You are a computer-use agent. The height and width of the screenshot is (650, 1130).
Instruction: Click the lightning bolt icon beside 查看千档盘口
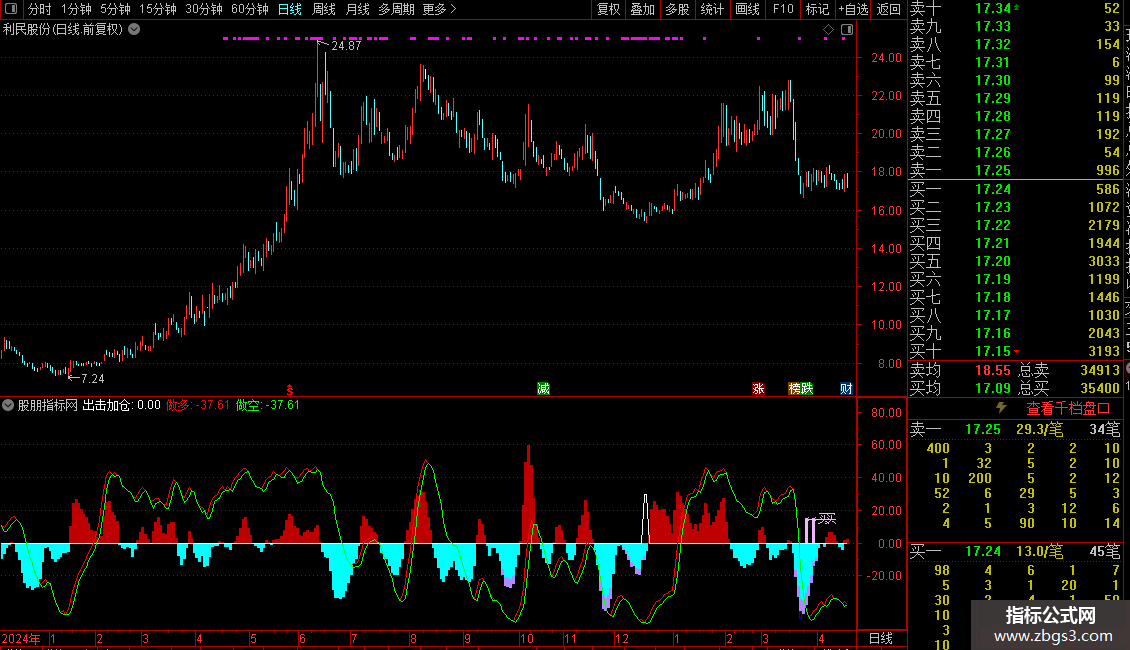click(x=1001, y=408)
